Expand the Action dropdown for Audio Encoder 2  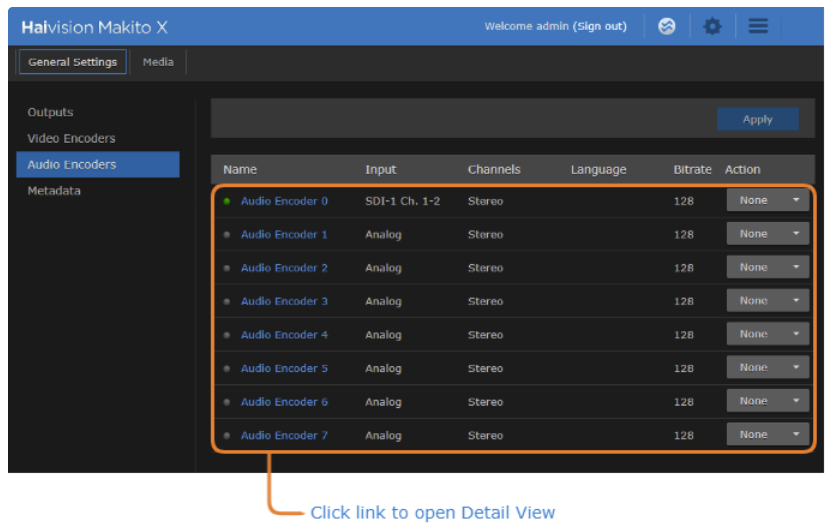tap(768, 267)
